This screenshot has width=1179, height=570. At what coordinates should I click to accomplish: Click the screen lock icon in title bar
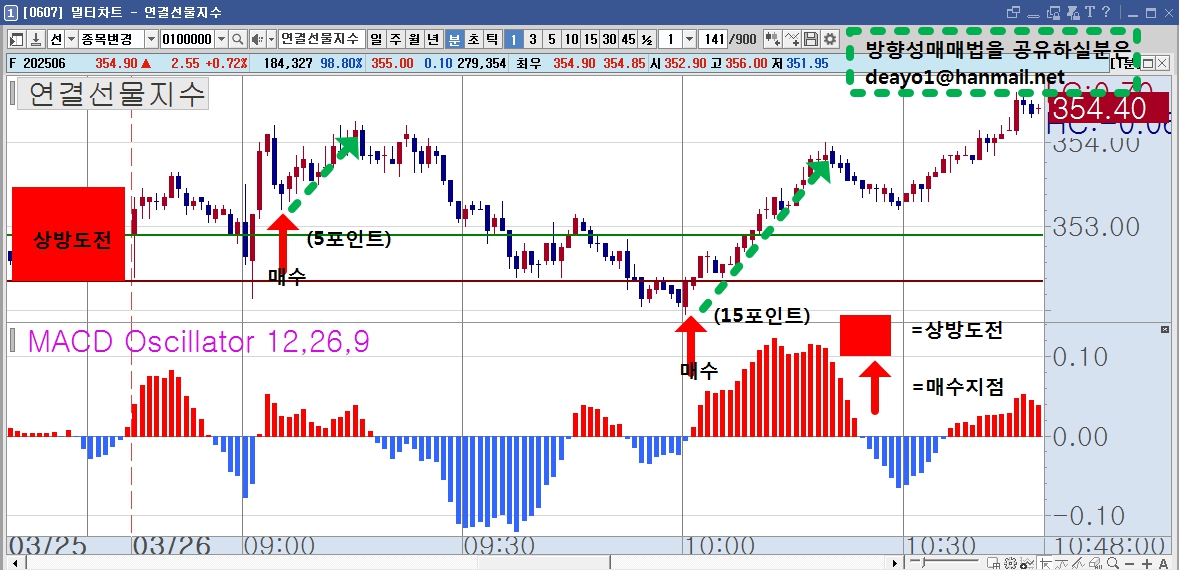(x=1053, y=13)
